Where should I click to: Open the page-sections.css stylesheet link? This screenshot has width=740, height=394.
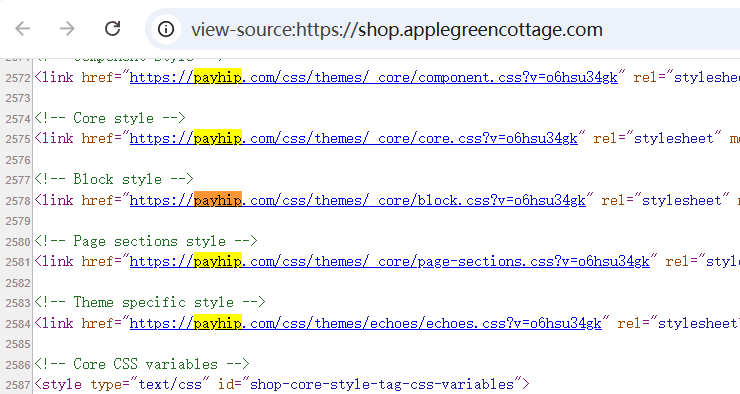tap(389, 261)
